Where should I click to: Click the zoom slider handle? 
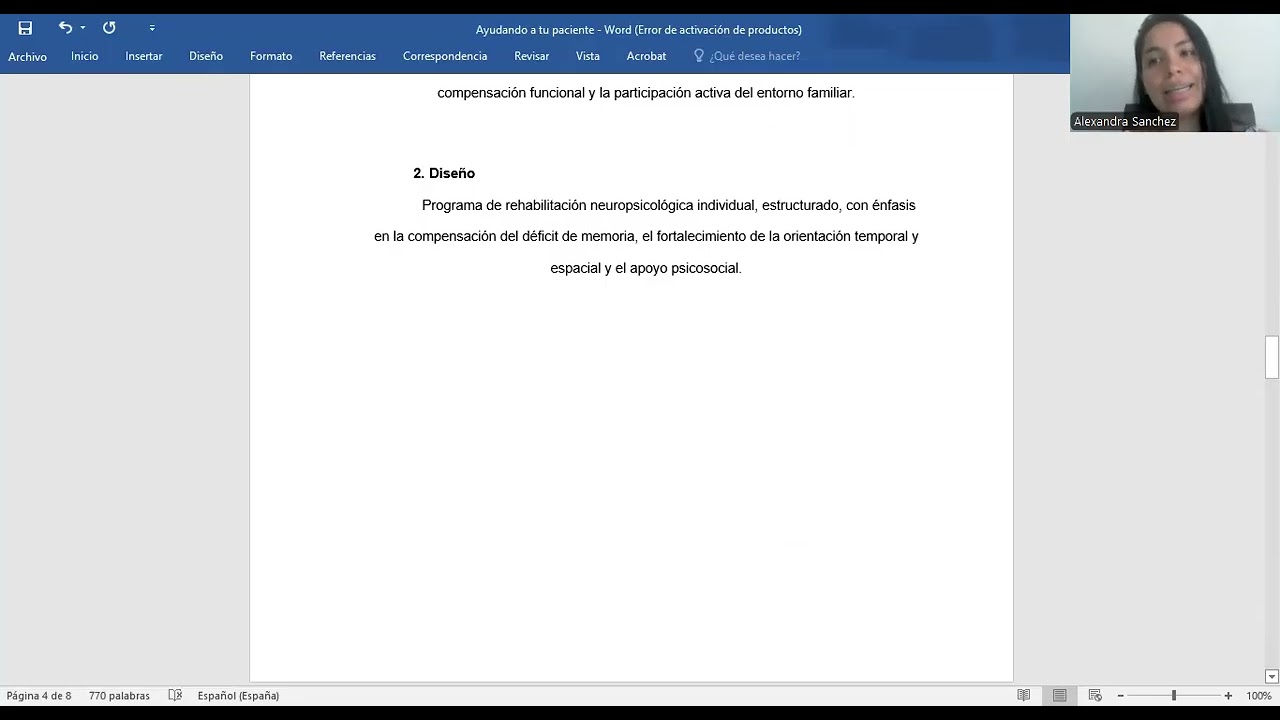pyautogui.click(x=1174, y=696)
